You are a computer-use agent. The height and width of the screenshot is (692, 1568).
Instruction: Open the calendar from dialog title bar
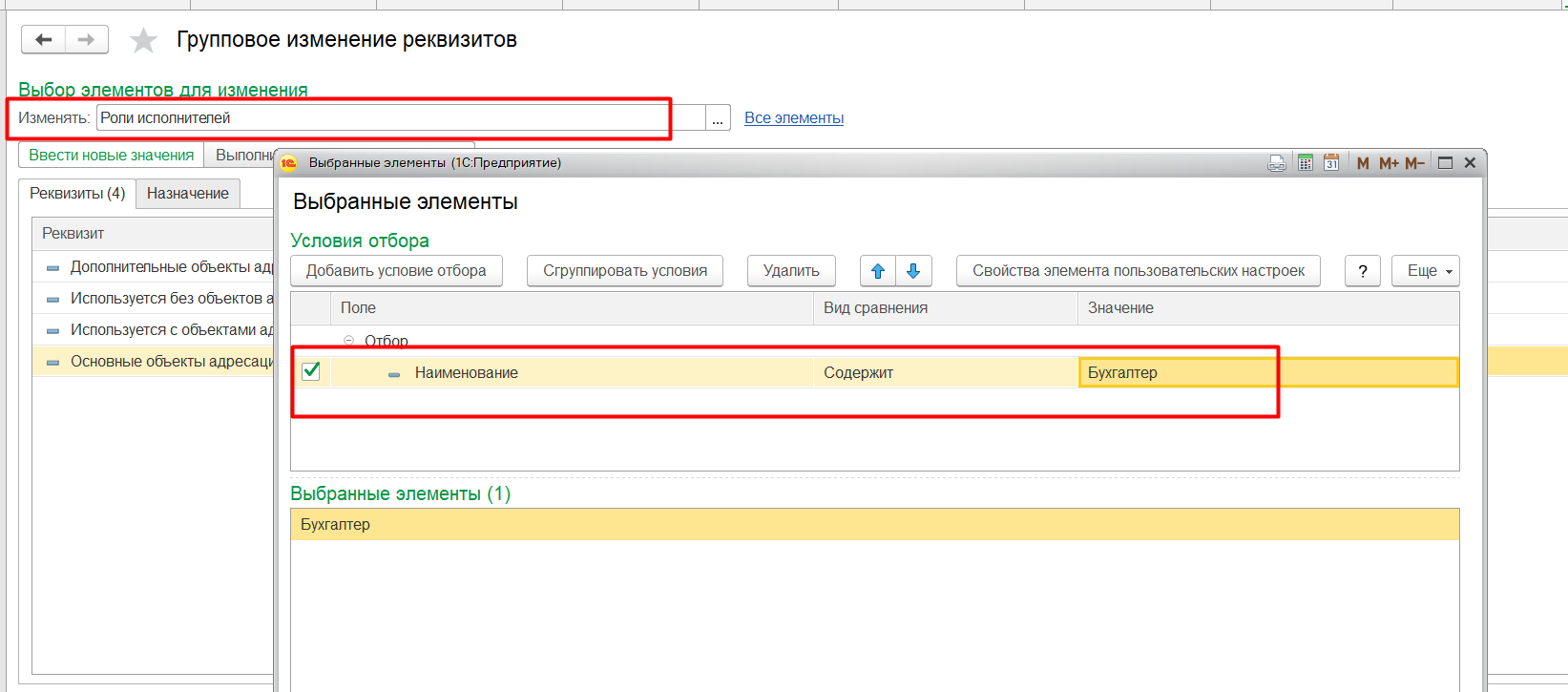click(x=1331, y=163)
